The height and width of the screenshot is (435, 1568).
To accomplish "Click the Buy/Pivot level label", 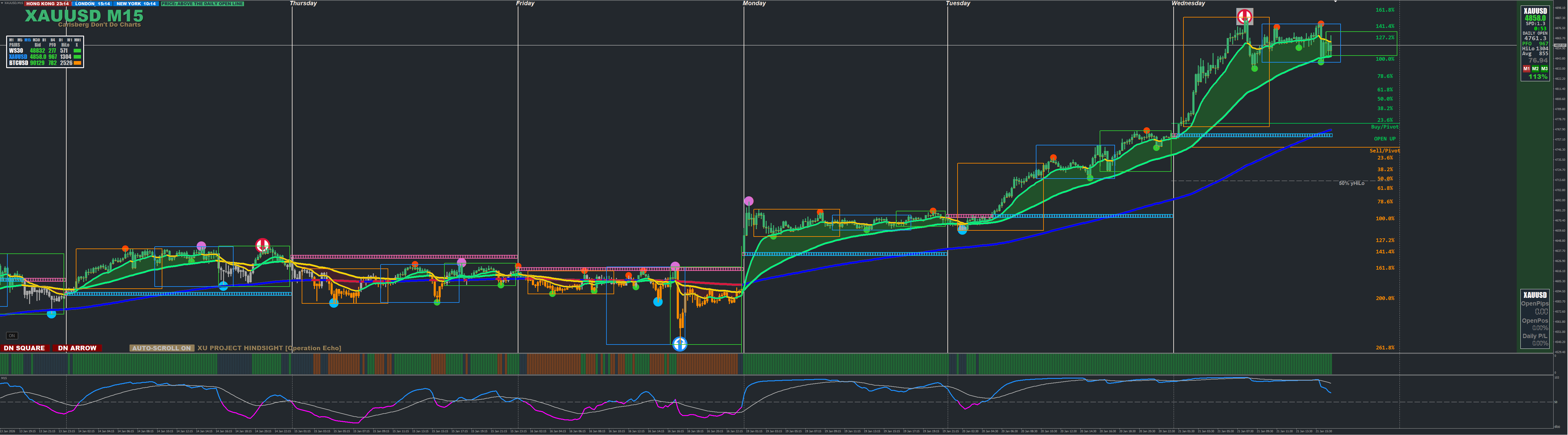I will [1384, 127].
